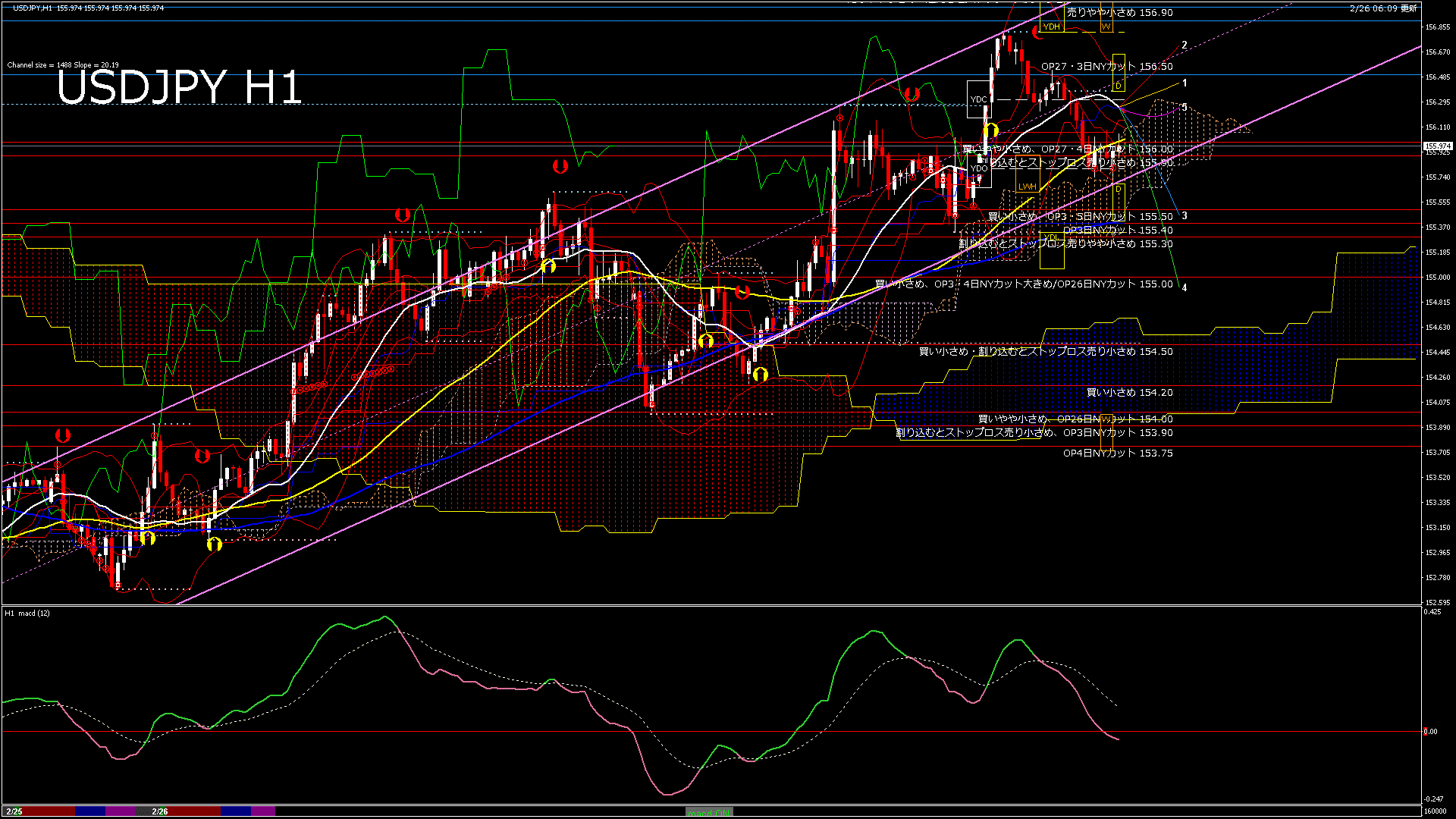Click the 2/26 06:09 更新 timestamp
Viewport: 1456px width, 819px height.
[x=1382, y=8]
